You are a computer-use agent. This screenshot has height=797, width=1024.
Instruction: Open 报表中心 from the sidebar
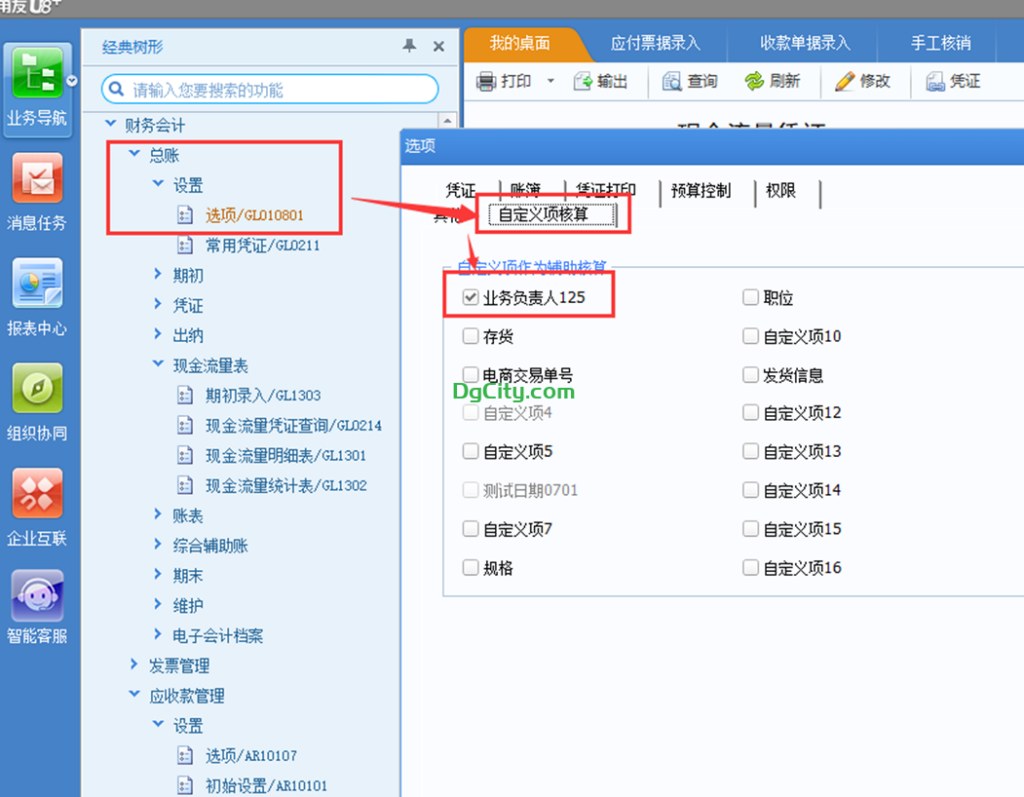pos(37,284)
